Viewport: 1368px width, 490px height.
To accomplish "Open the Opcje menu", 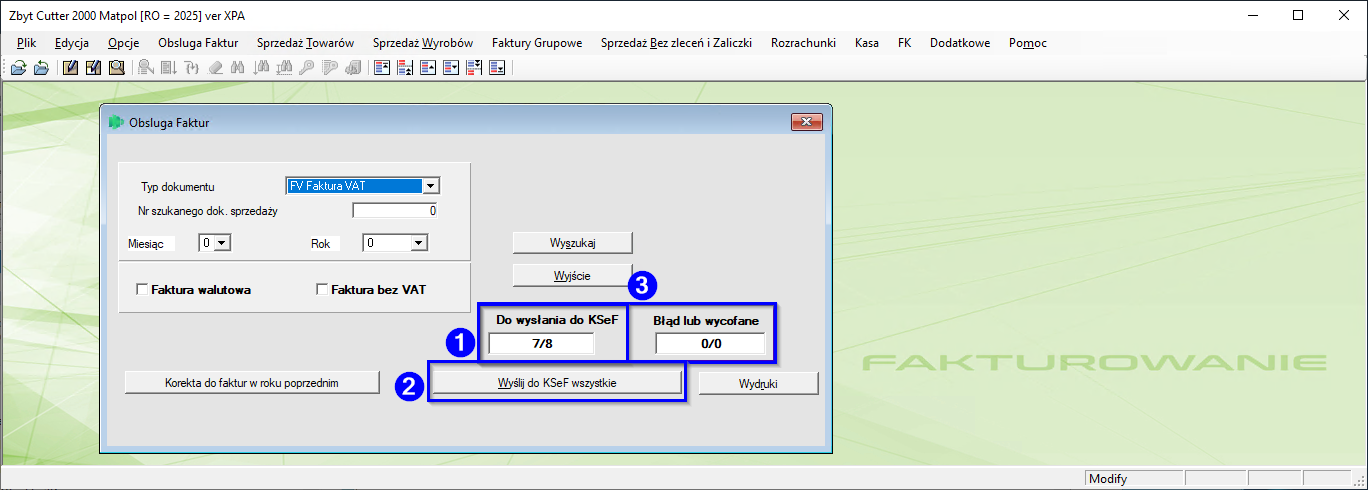I will point(124,43).
